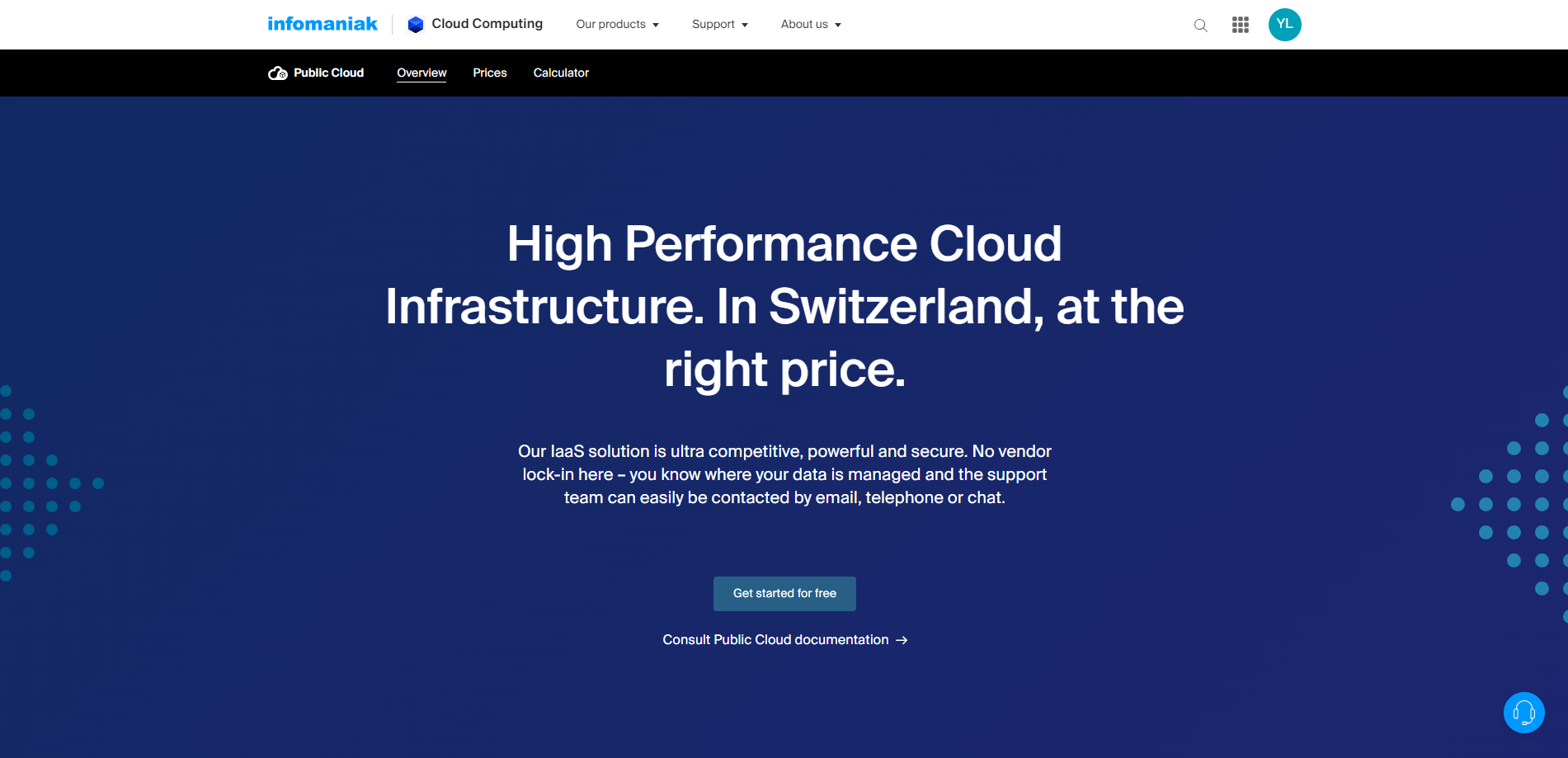
Task: Click the Public Cloud label
Action: pyautogui.click(x=329, y=73)
